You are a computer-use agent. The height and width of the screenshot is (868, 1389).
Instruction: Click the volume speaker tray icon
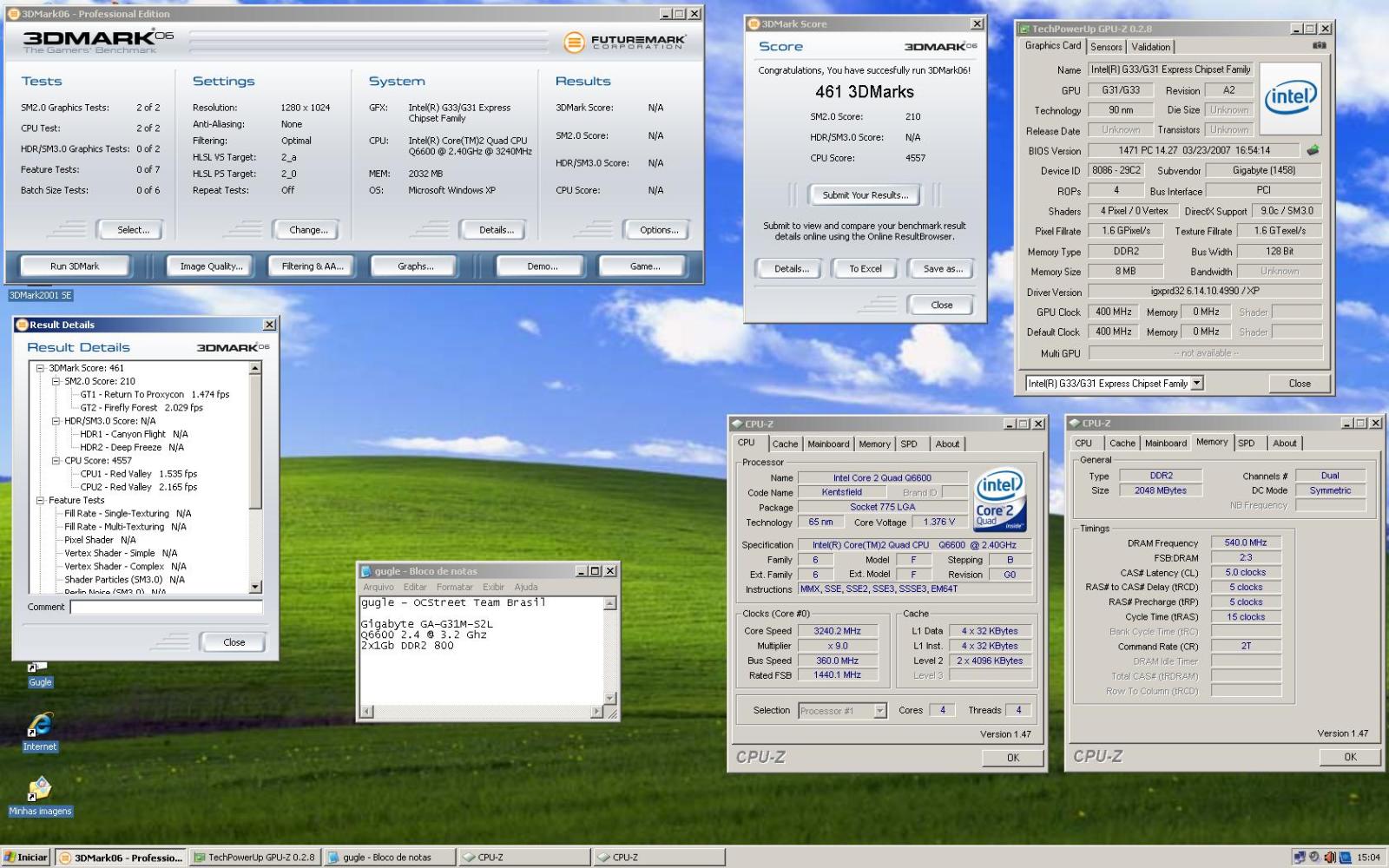[x=1329, y=857]
